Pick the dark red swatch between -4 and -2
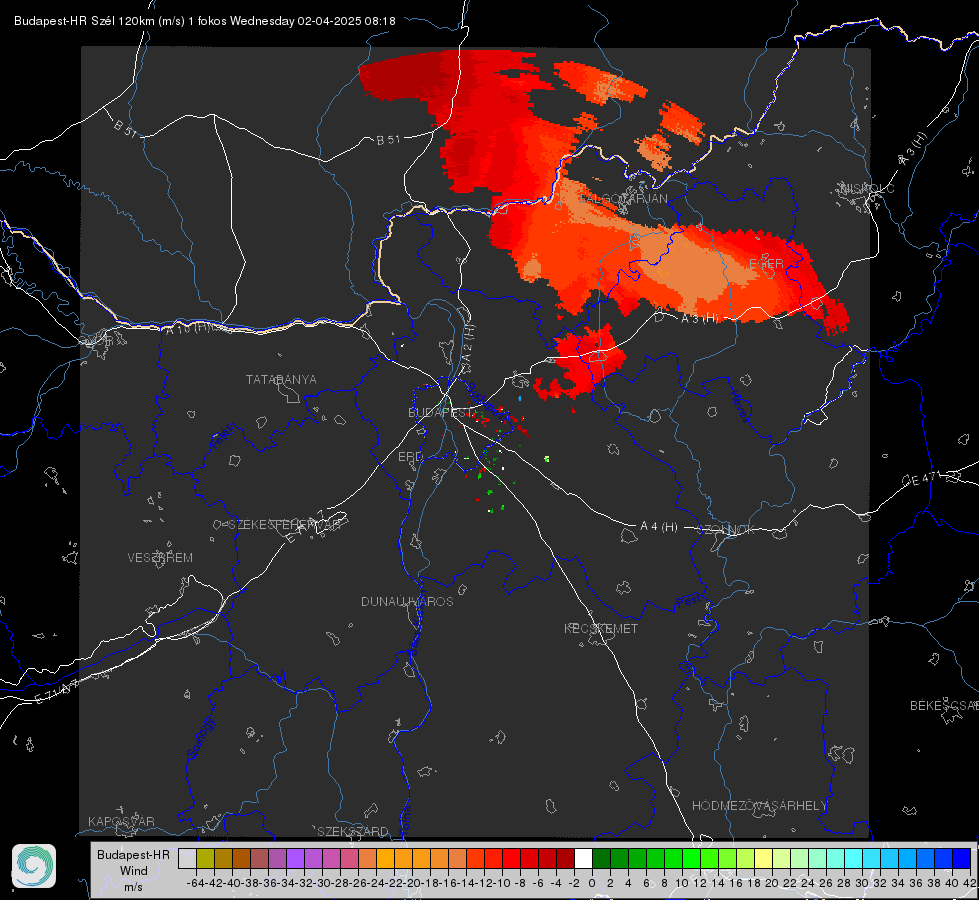The height and width of the screenshot is (900, 979). tap(565, 859)
